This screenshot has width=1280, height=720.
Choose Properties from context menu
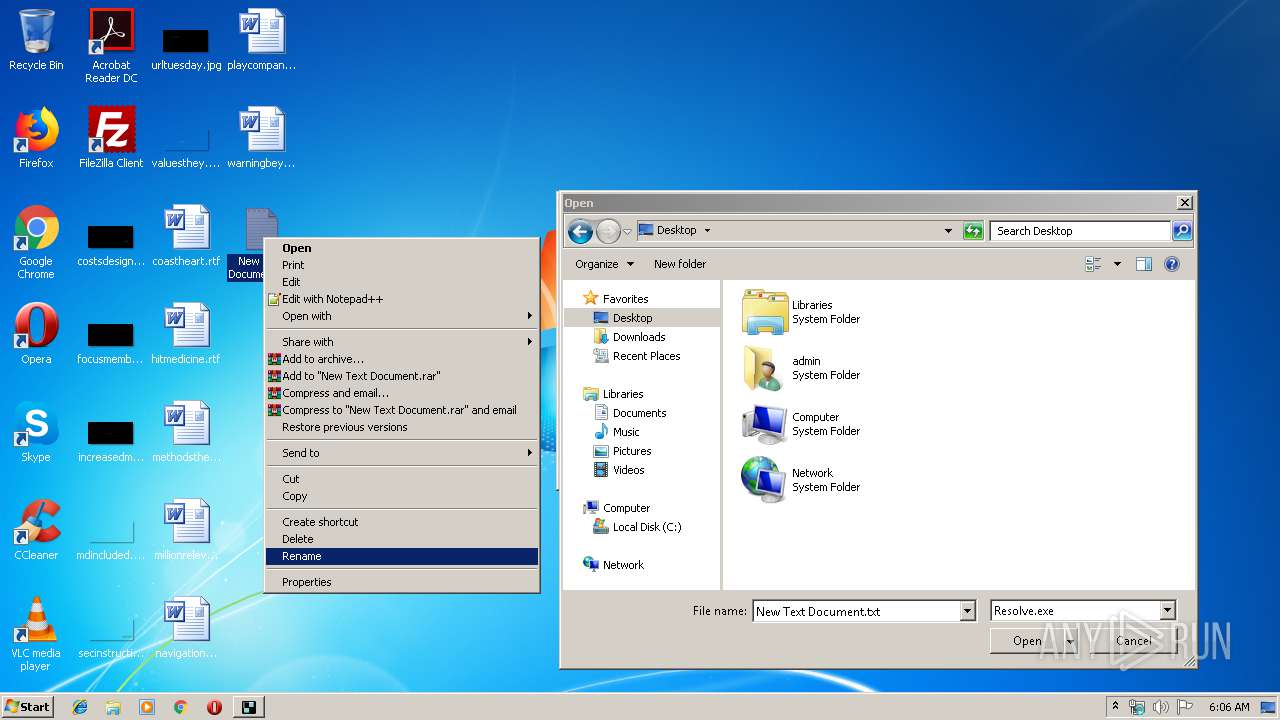402,582
